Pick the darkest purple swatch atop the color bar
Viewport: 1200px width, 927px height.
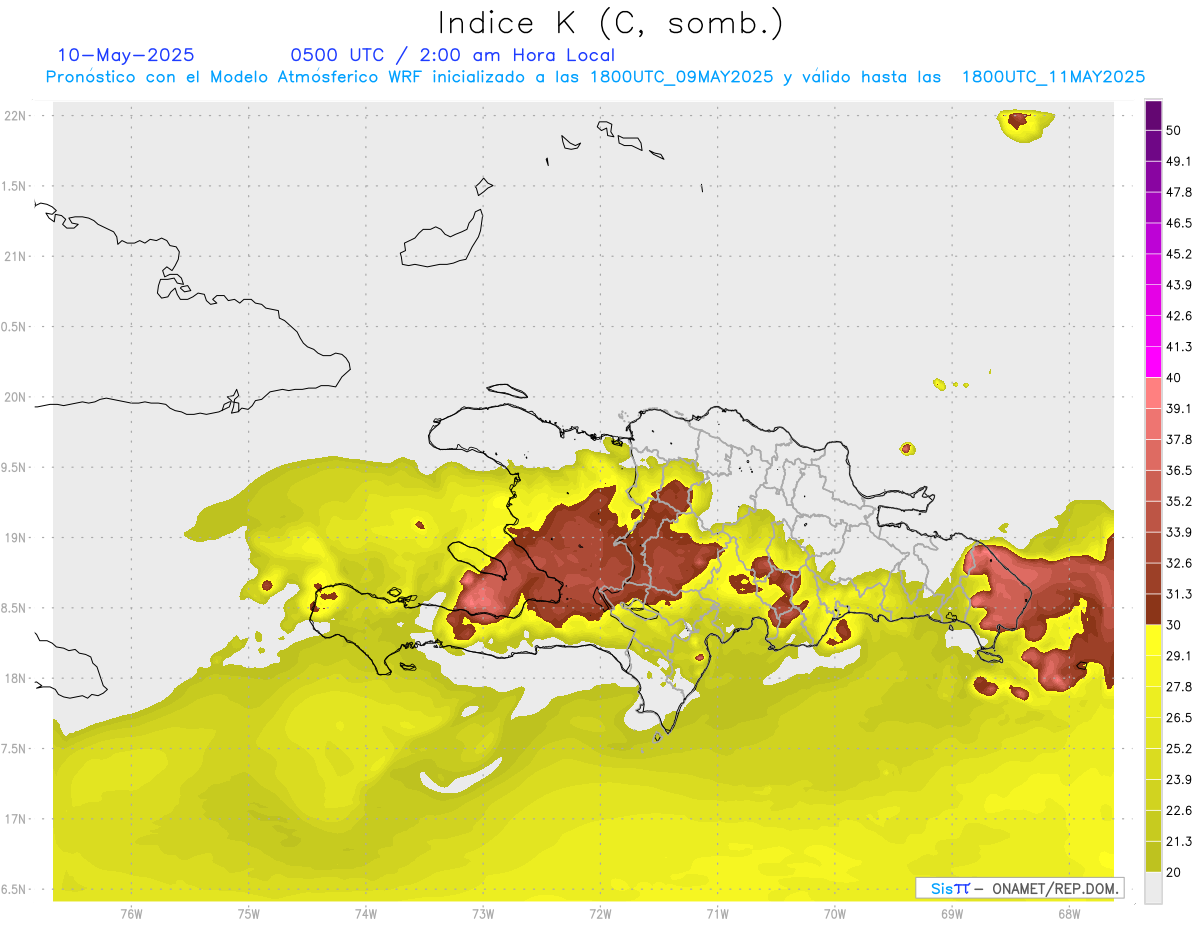pyautogui.click(x=1153, y=115)
